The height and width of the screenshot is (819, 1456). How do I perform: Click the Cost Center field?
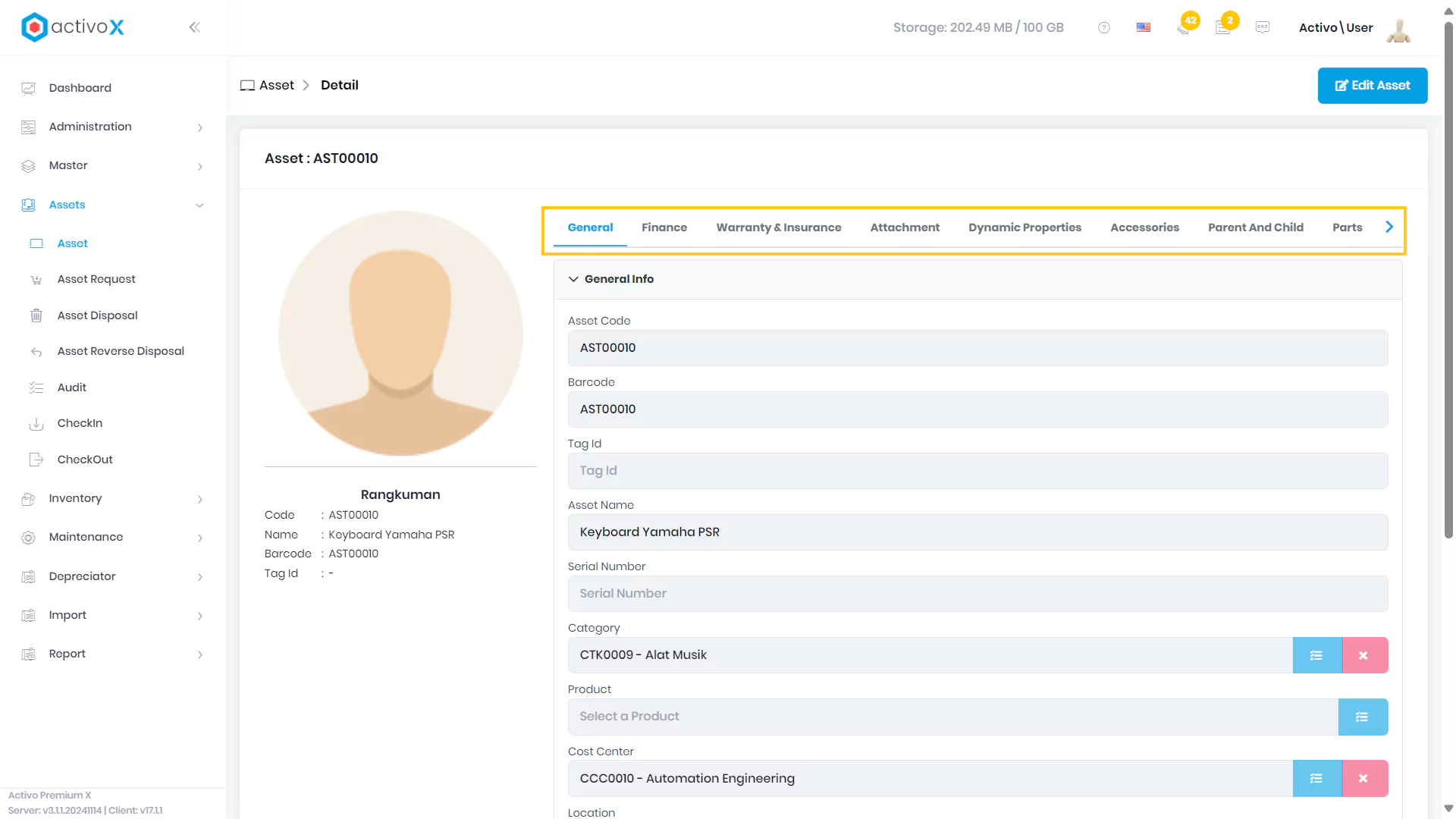click(930, 778)
